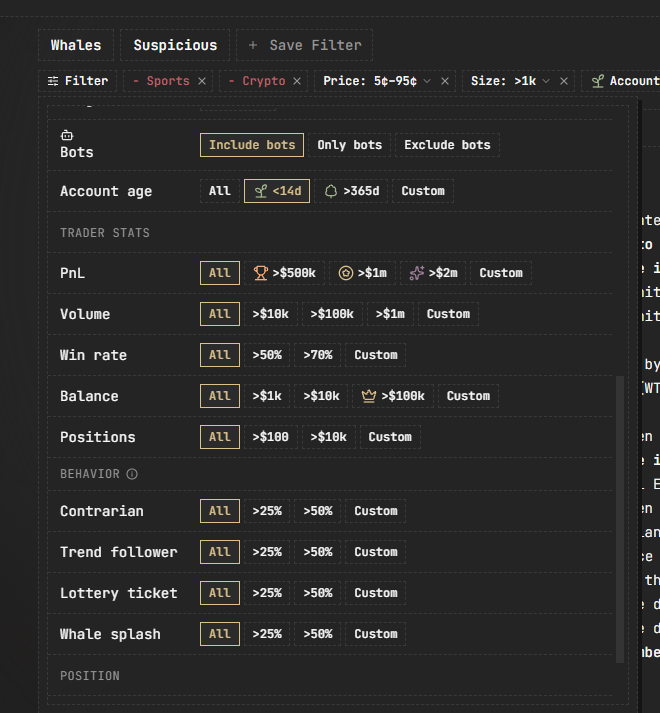This screenshot has width=660, height=713.
Task: Select the PnL >$500k option
Action: coord(285,273)
